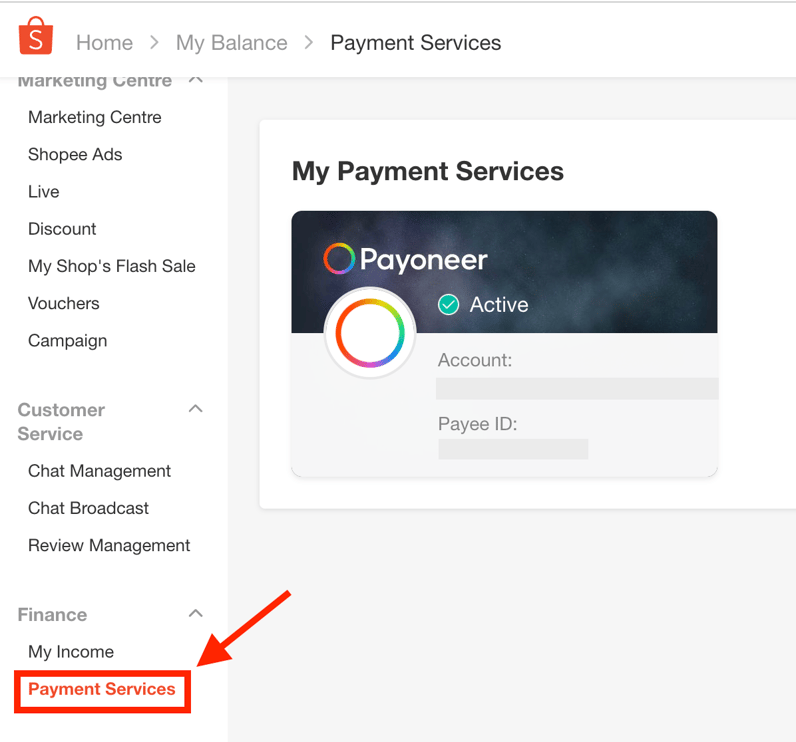The width and height of the screenshot is (796, 742).
Task: Go to Vouchers page
Action: 64,303
